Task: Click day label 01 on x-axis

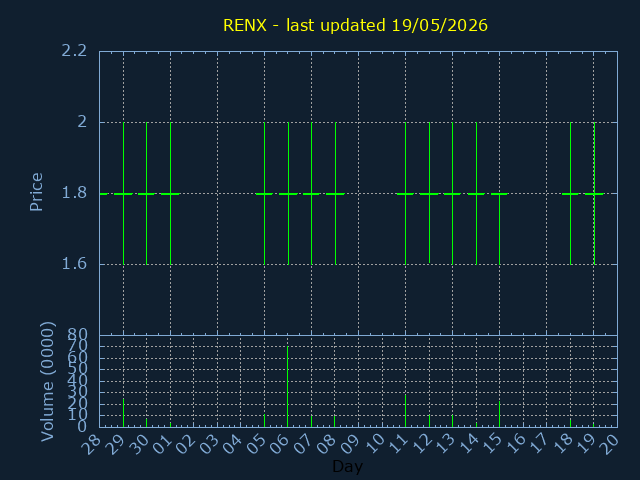Action: coord(162,444)
